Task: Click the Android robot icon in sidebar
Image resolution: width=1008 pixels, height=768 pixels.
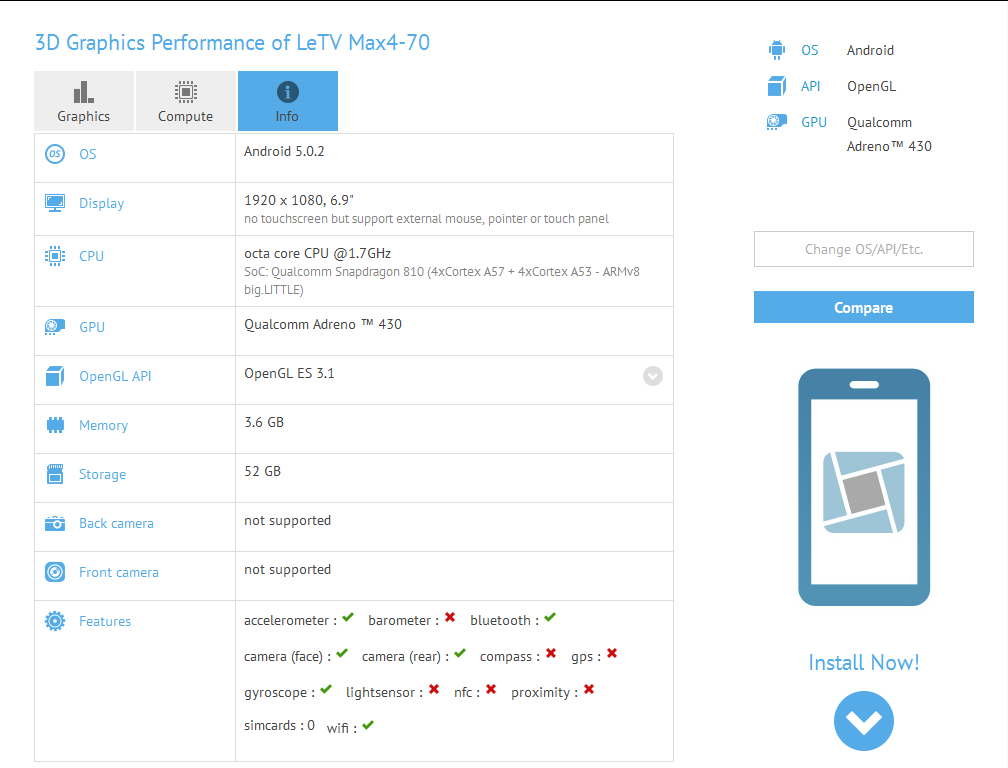Action: (x=777, y=50)
